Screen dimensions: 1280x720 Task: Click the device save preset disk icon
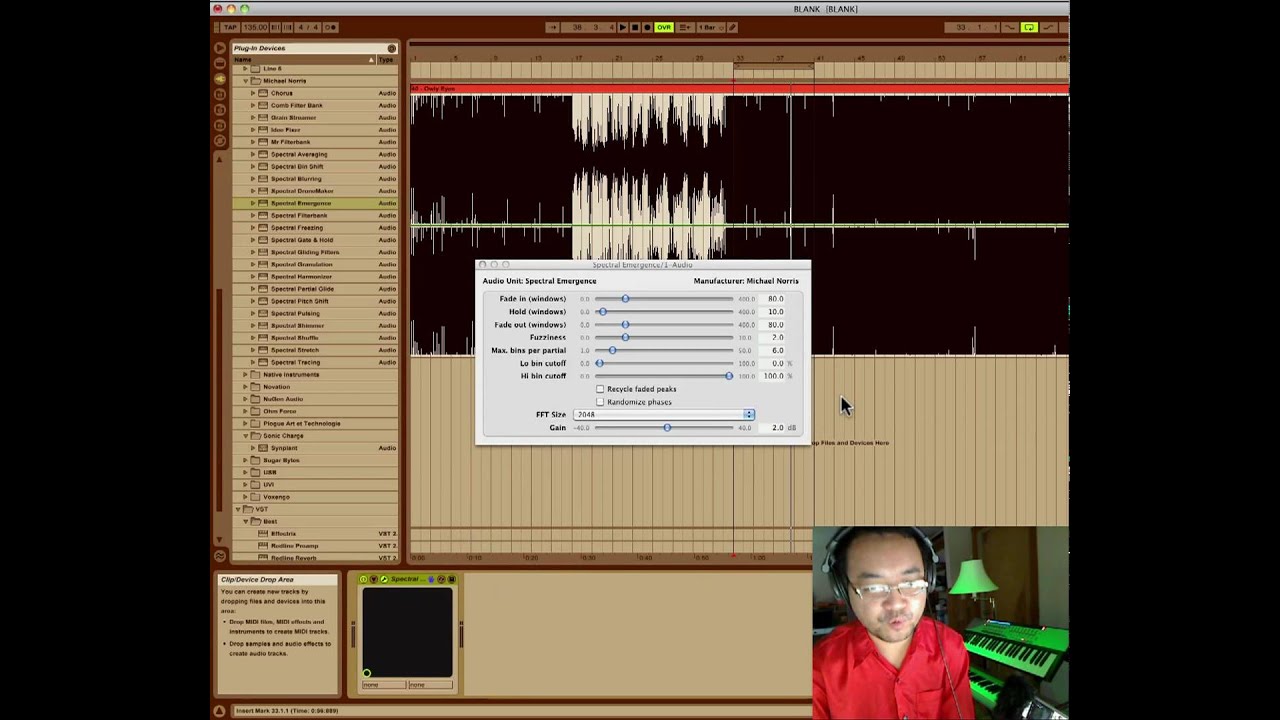point(452,579)
